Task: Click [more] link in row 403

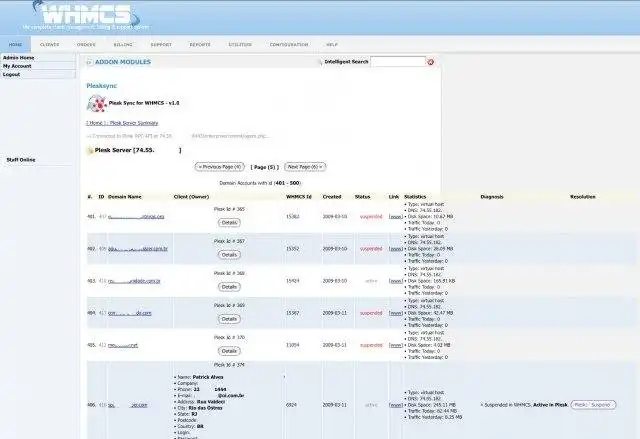Action: [x=396, y=281]
